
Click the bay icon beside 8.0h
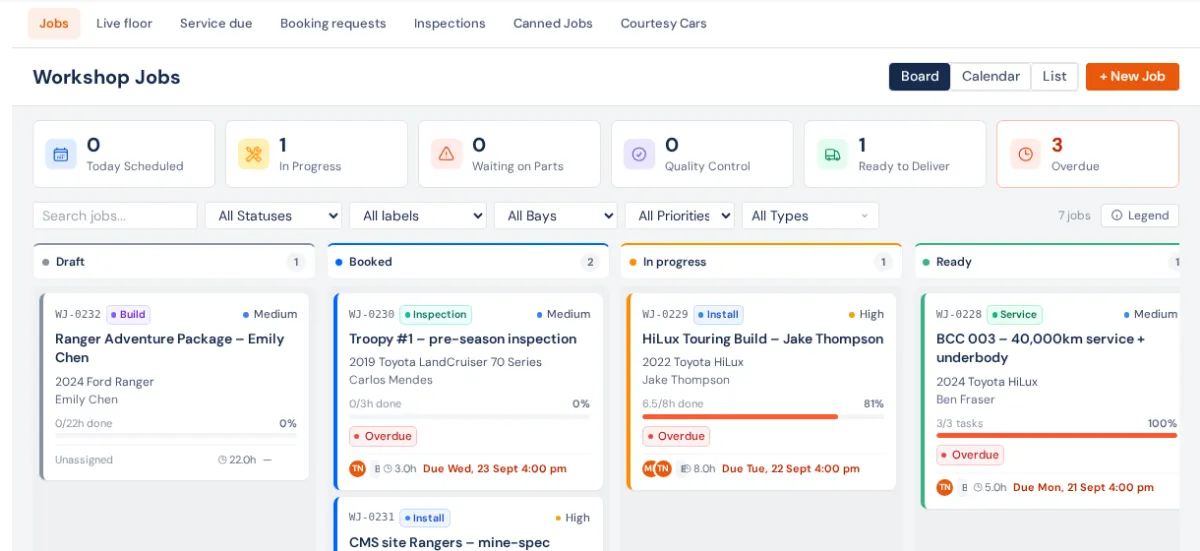(685, 468)
